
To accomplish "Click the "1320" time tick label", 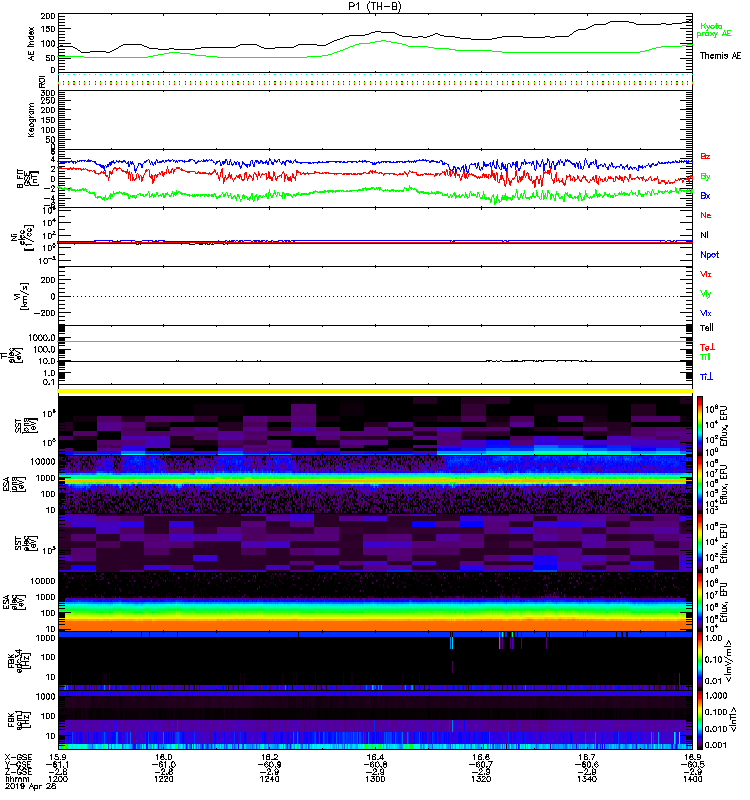I will tap(481, 779).
